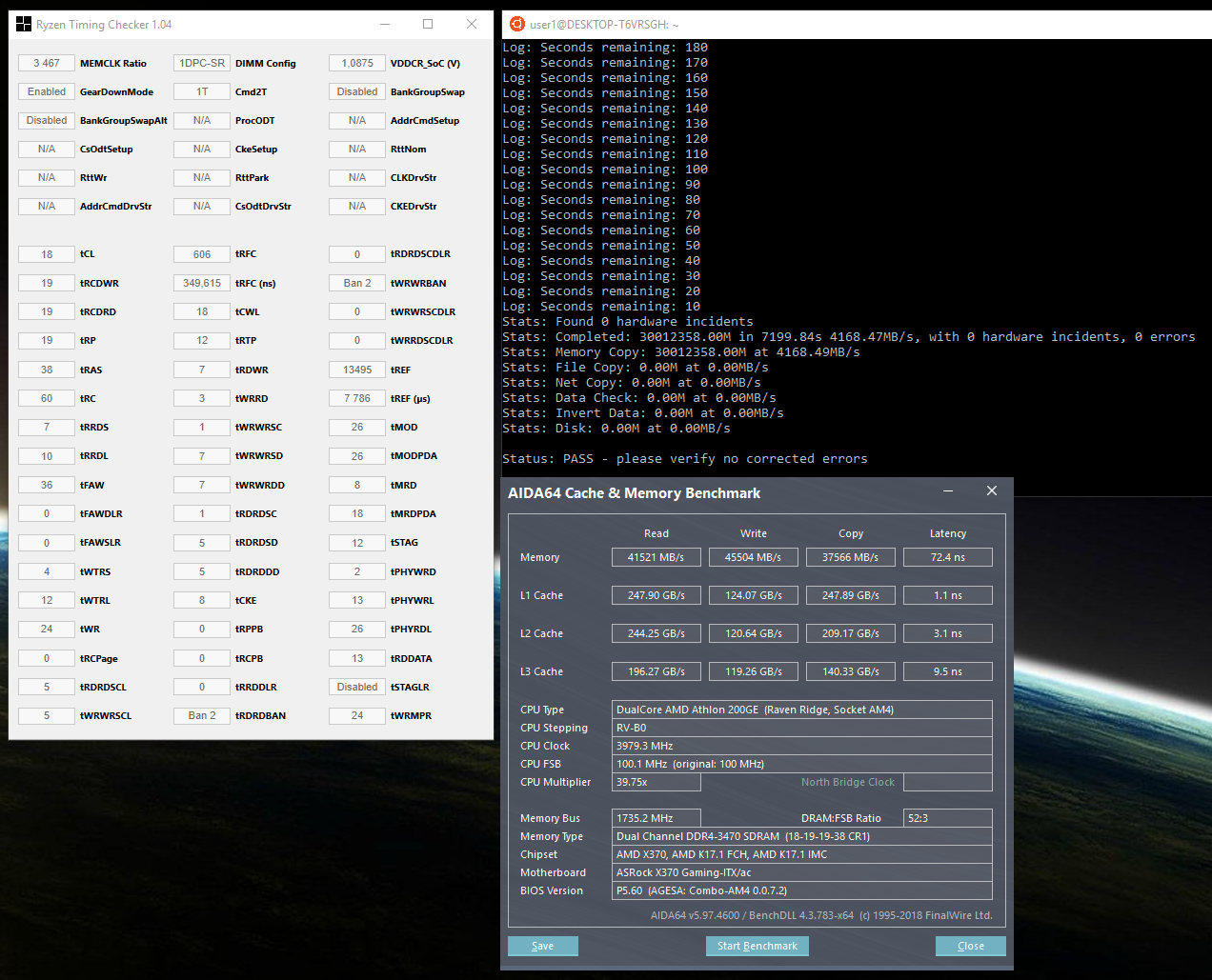Select the GearDownMode Enabled field
The width and height of the screenshot is (1212, 980).
click(x=47, y=91)
